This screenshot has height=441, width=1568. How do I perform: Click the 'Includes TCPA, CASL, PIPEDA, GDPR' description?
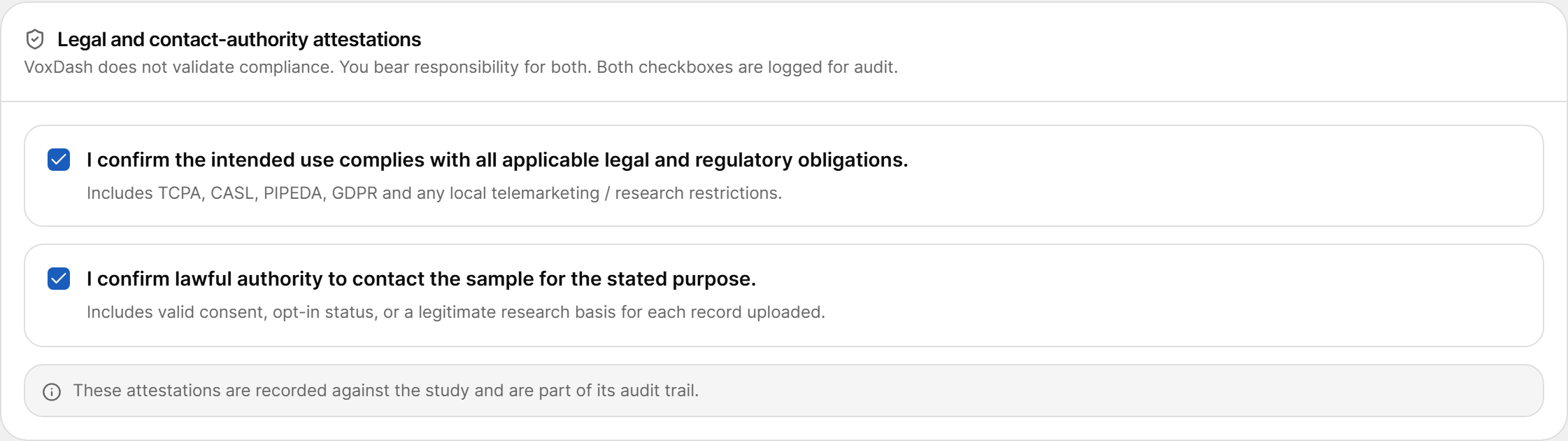(434, 193)
